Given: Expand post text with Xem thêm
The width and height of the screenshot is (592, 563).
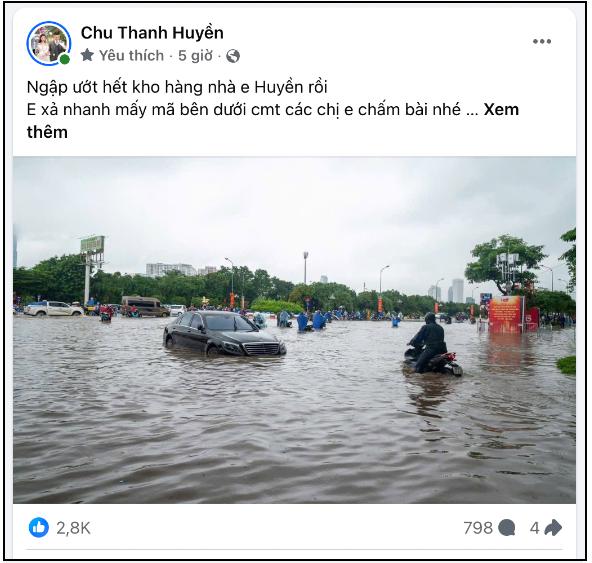Looking at the screenshot, I should pyautogui.click(x=273, y=121).
